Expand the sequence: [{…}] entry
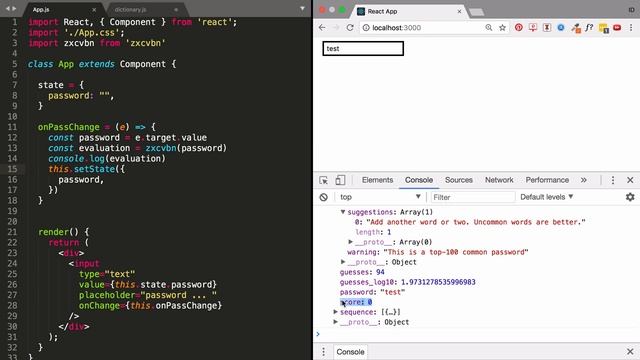The image size is (640, 360). (336, 312)
